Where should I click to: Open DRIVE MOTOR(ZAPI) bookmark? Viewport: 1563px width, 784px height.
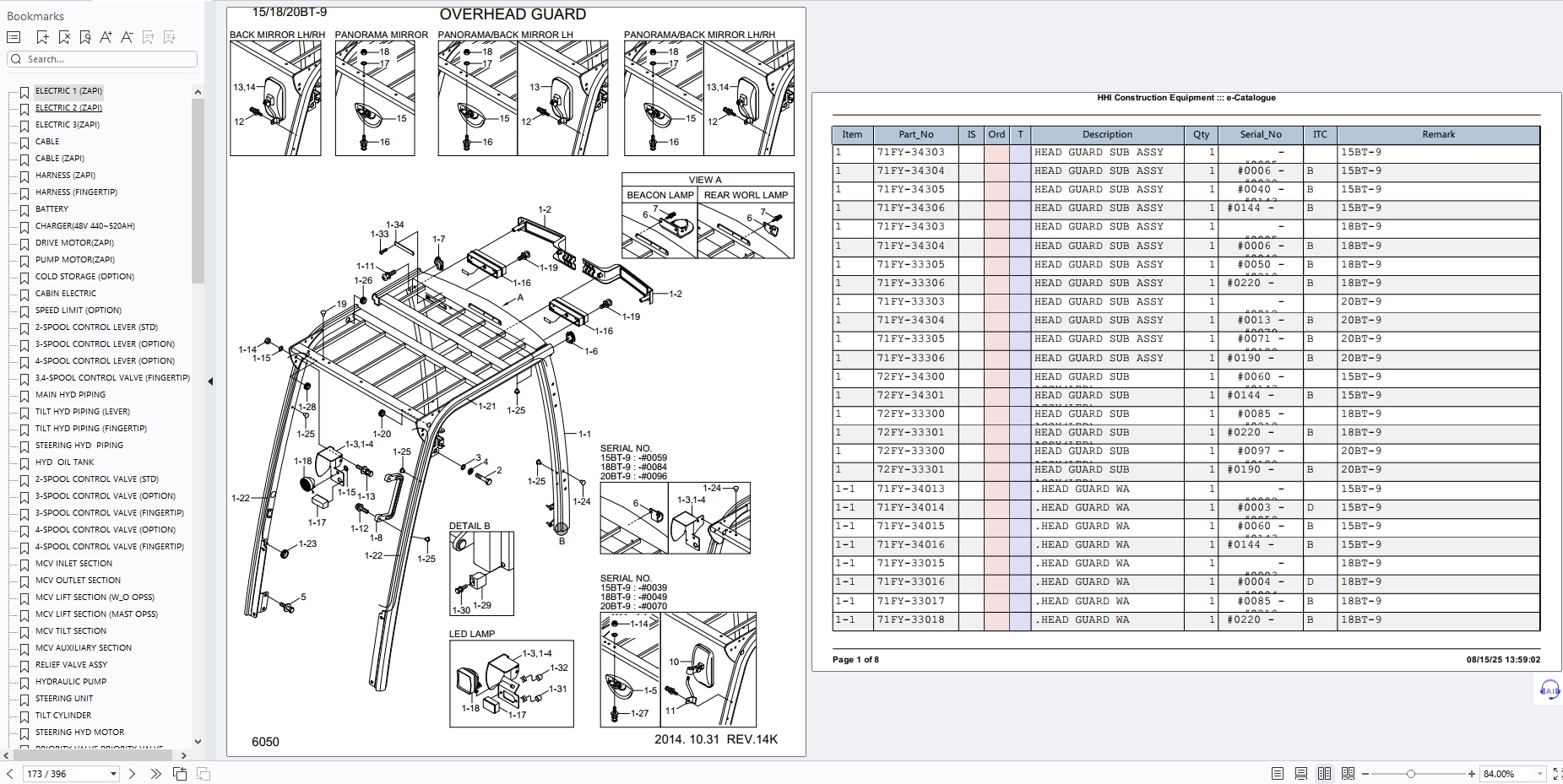click(x=74, y=243)
